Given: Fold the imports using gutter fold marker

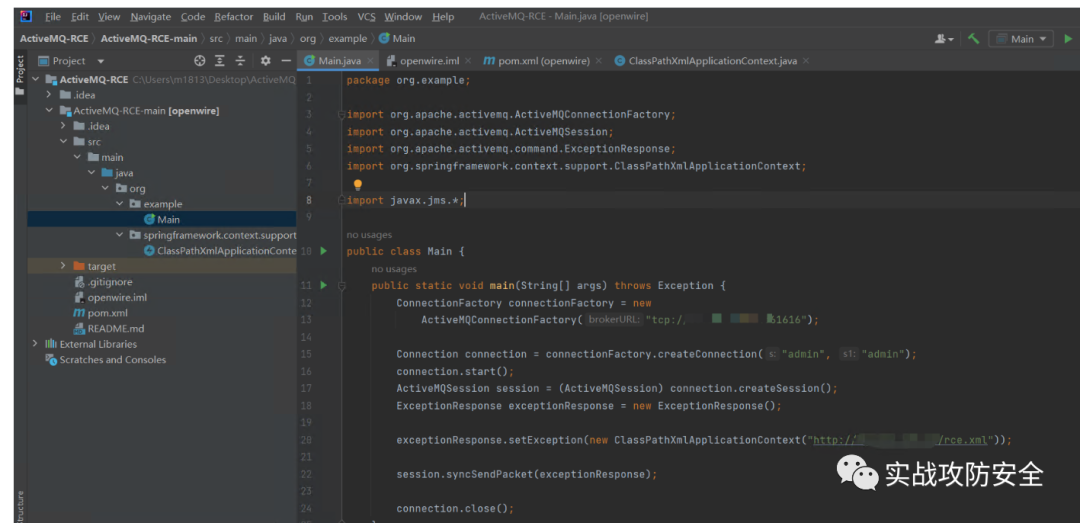Looking at the screenshot, I should (x=341, y=115).
